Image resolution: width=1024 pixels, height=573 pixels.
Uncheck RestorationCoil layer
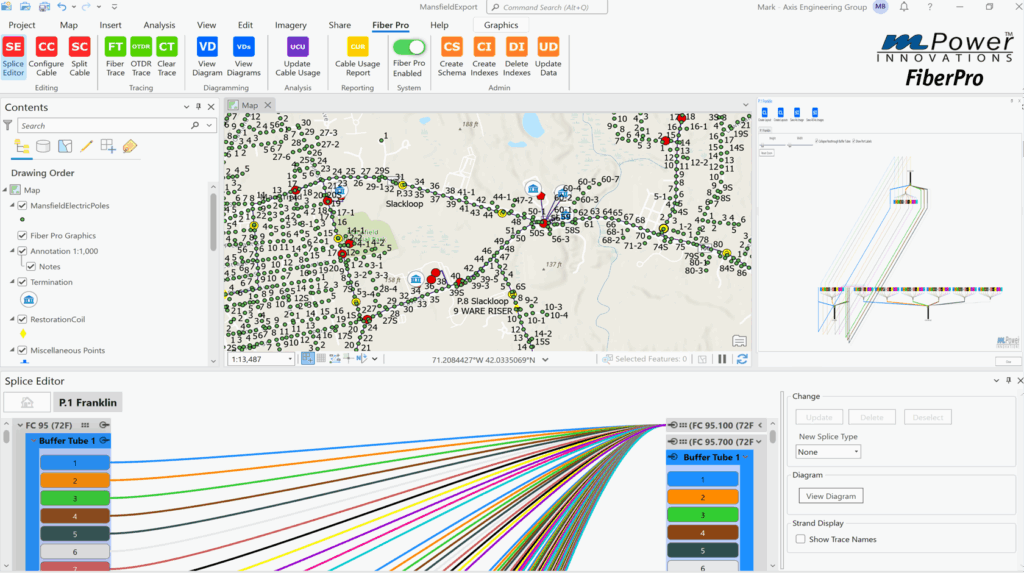click(22, 319)
